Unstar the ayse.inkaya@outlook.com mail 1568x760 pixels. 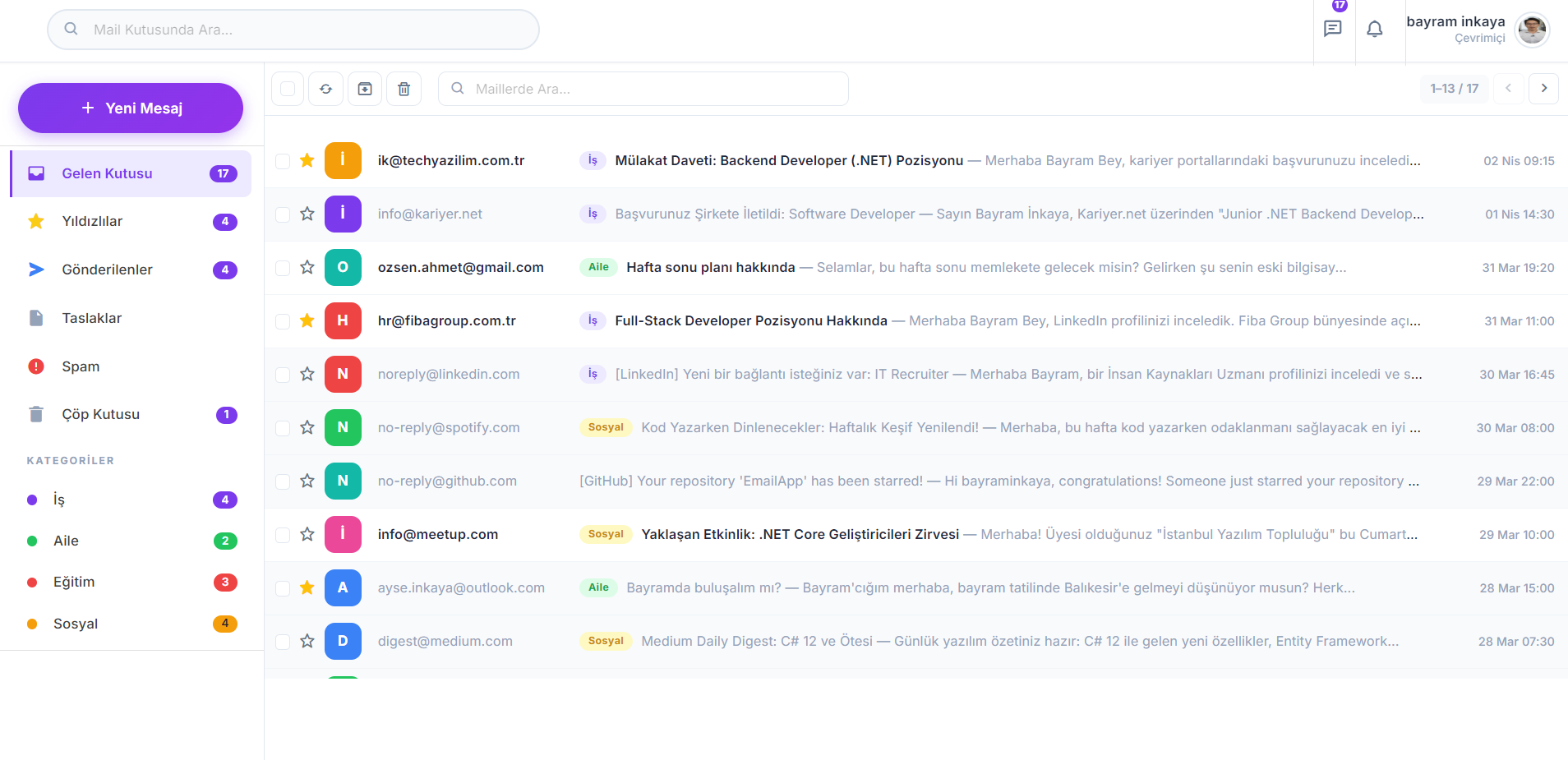[307, 587]
